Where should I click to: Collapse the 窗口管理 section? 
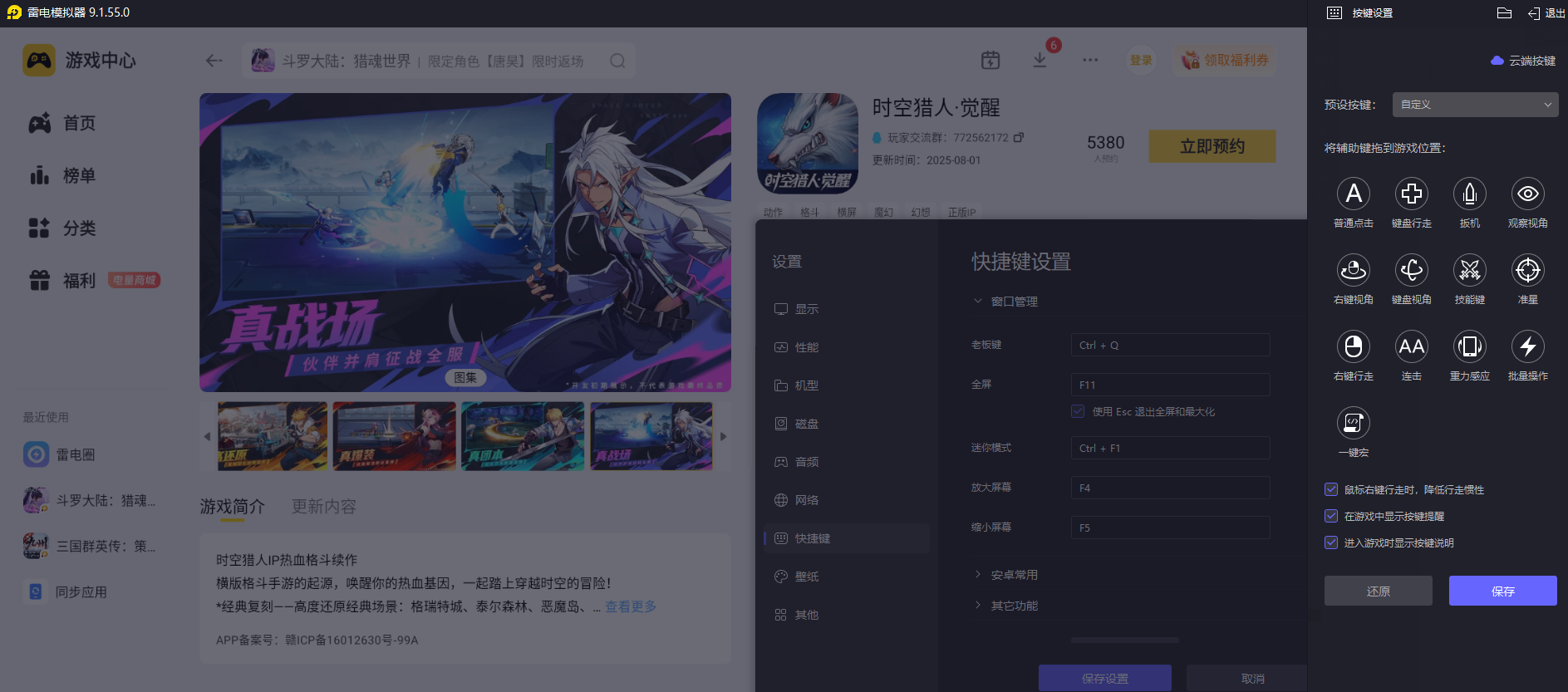(1006, 302)
